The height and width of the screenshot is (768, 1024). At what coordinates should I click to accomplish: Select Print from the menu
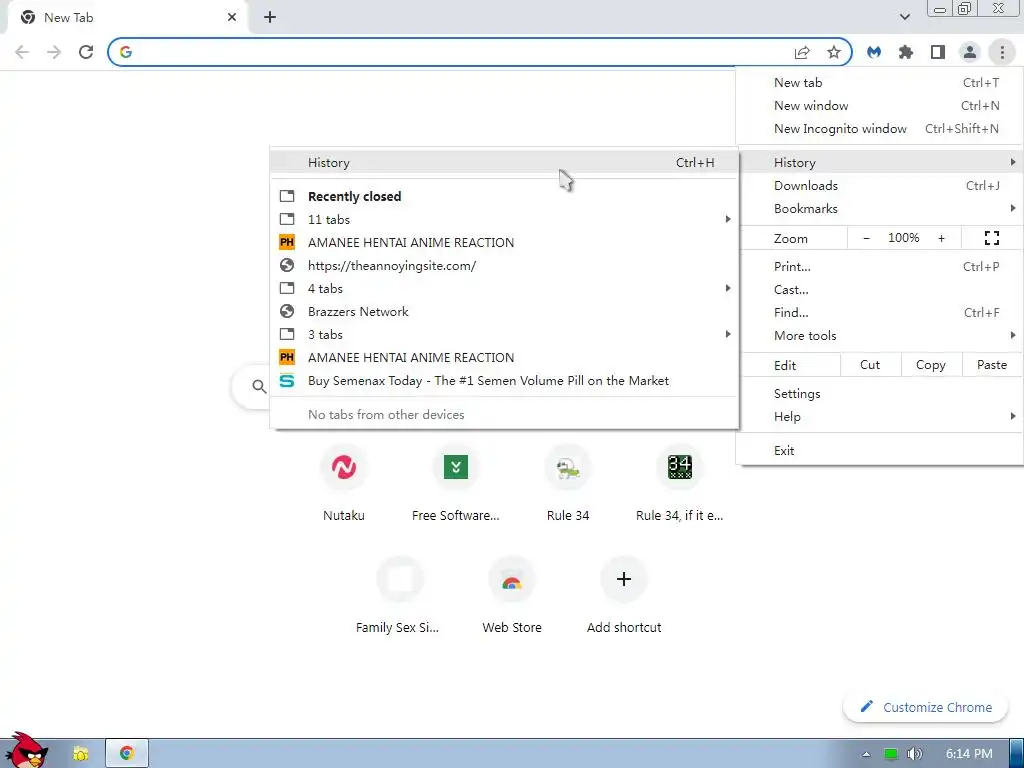pyautogui.click(x=880, y=266)
